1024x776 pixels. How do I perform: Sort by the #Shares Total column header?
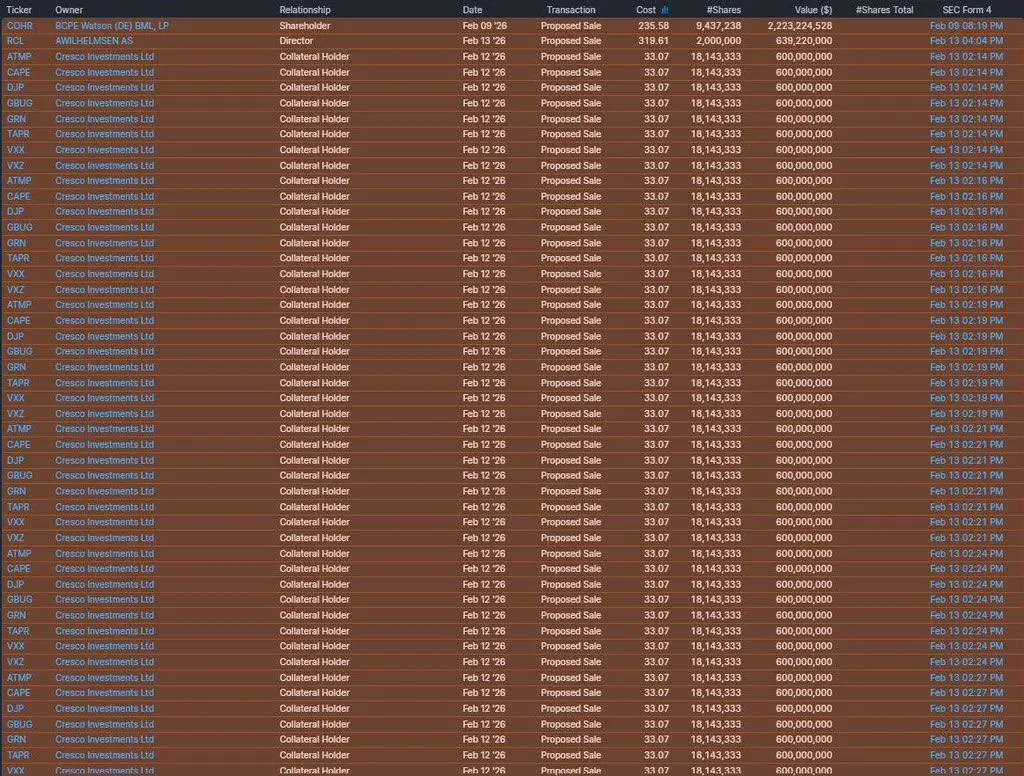[x=884, y=10]
